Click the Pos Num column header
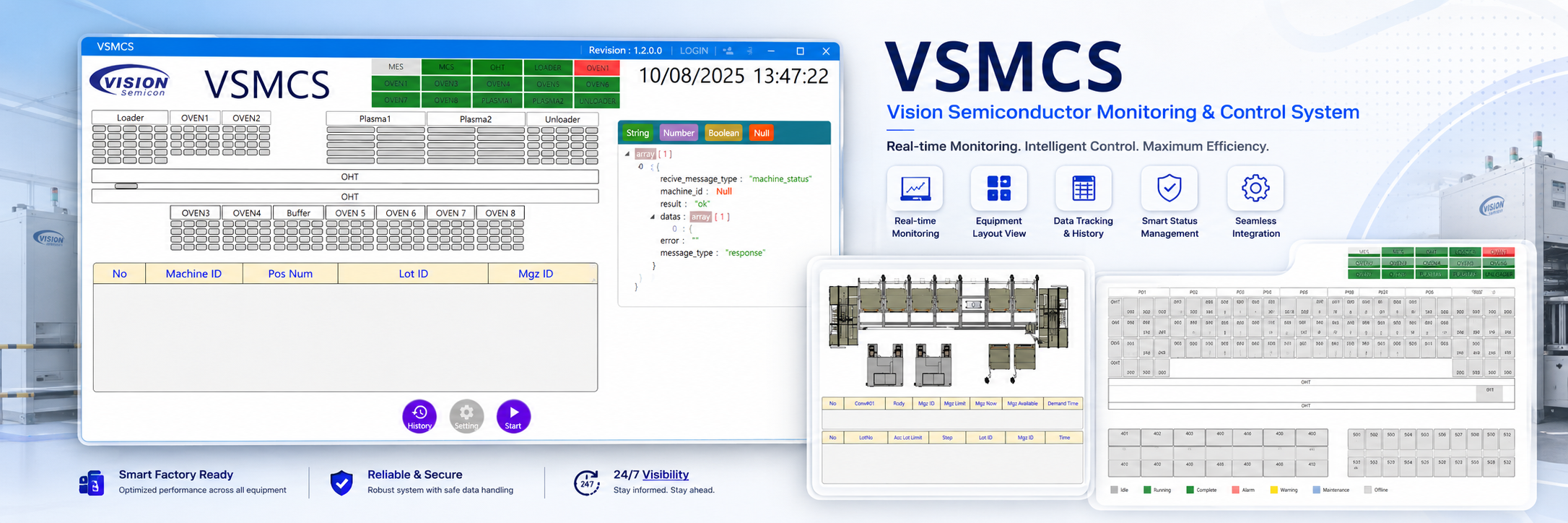This screenshot has height=523, width=1568. [x=290, y=274]
